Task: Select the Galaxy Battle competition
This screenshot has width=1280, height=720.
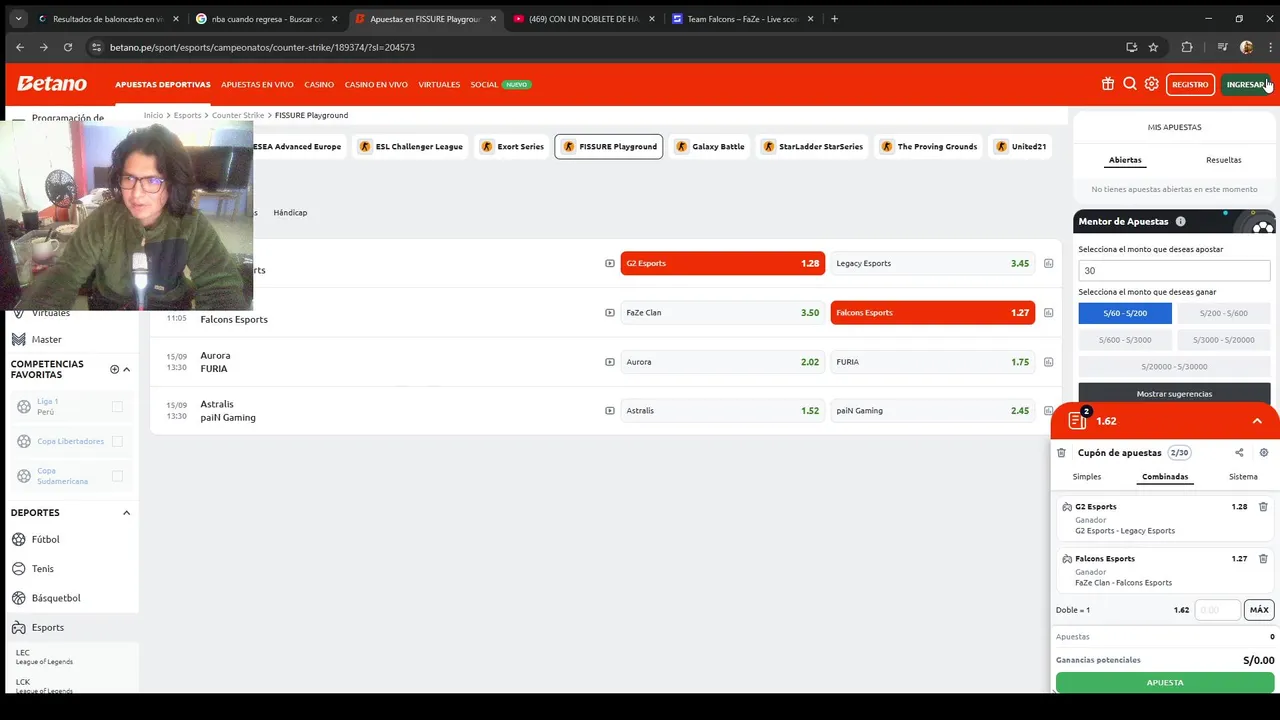Action: (x=710, y=147)
